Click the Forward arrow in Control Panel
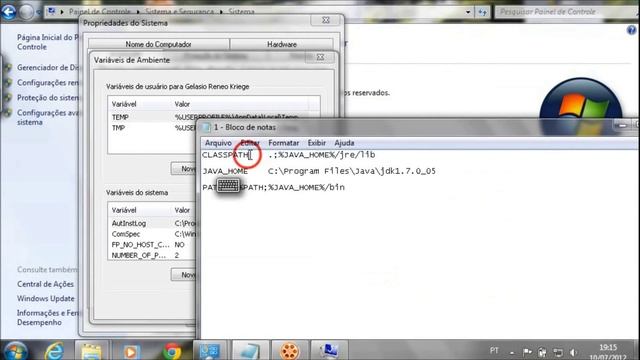Viewport: 640px width, 360px height. click(27, 12)
